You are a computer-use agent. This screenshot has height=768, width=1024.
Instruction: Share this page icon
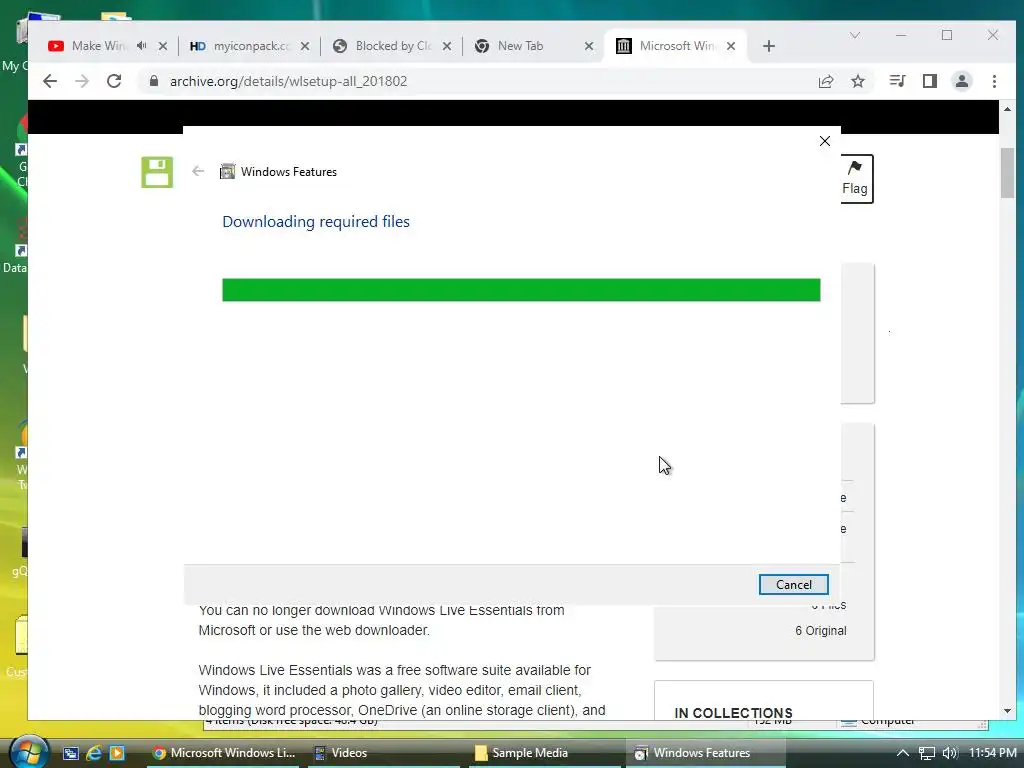coord(826,81)
